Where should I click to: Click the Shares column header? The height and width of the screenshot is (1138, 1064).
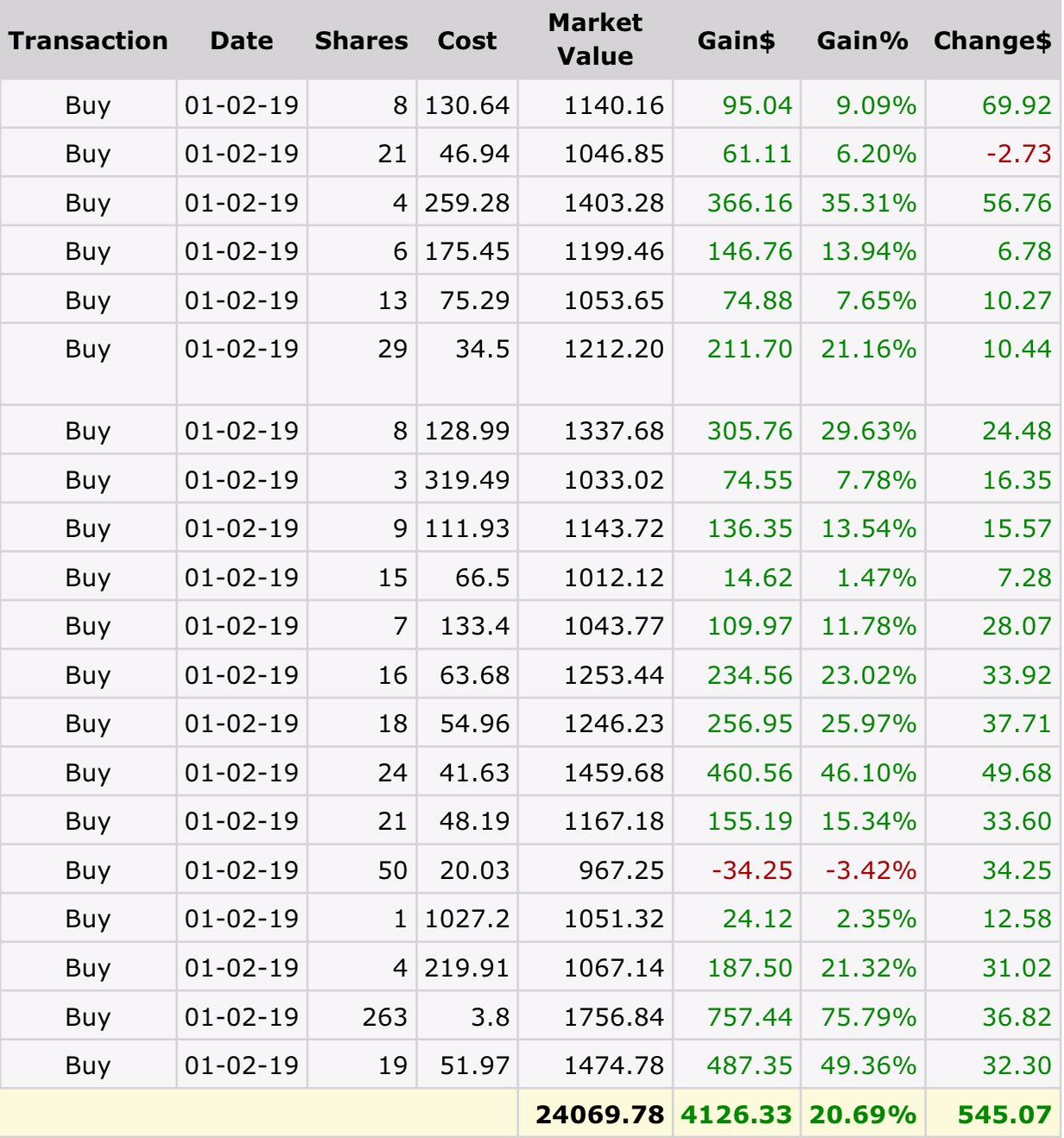(x=361, y=41)
